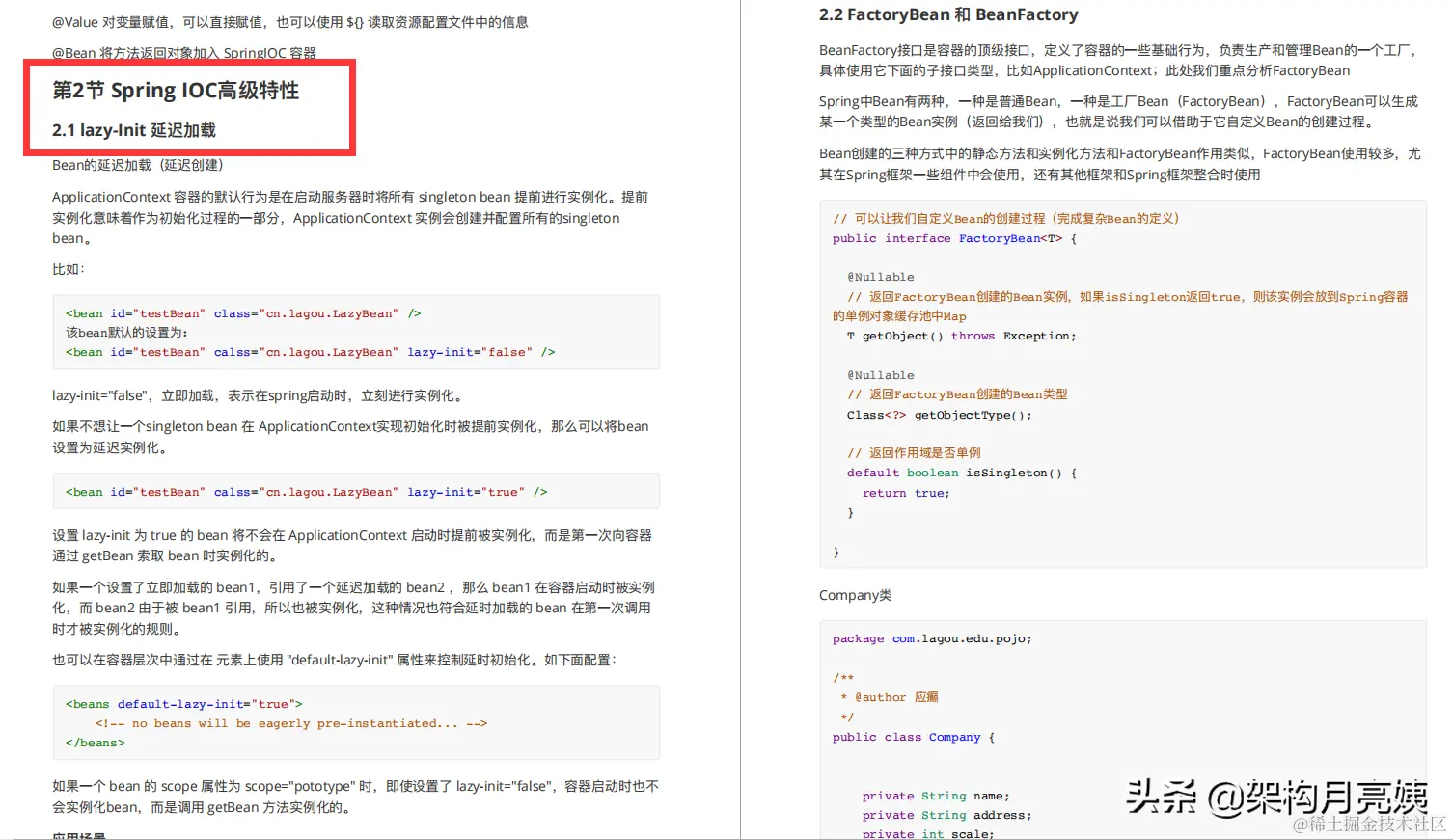Click the "Company类" label above the code block
The width and height of the screenshot is (1453, 840).
coord(855,595)
